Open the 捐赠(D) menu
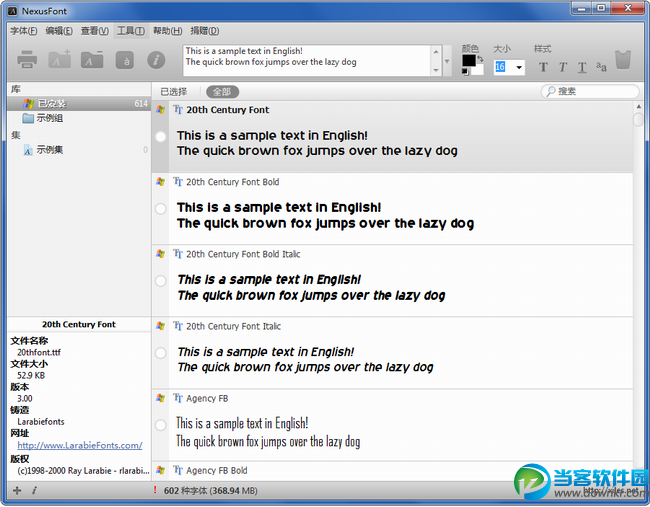The image size is (650, 507). coord(204,31)
